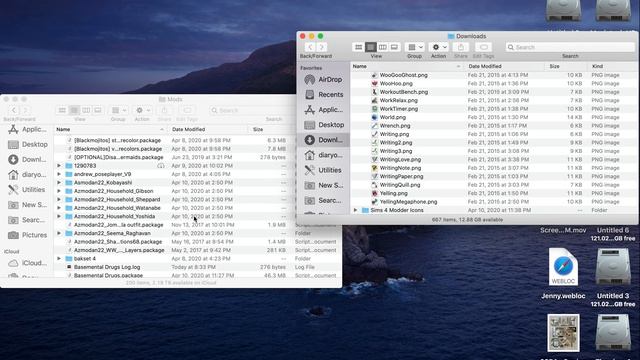Viewport: 640px width, 360px height.
Task: Select WritingLove.png file
Action: 400,160
